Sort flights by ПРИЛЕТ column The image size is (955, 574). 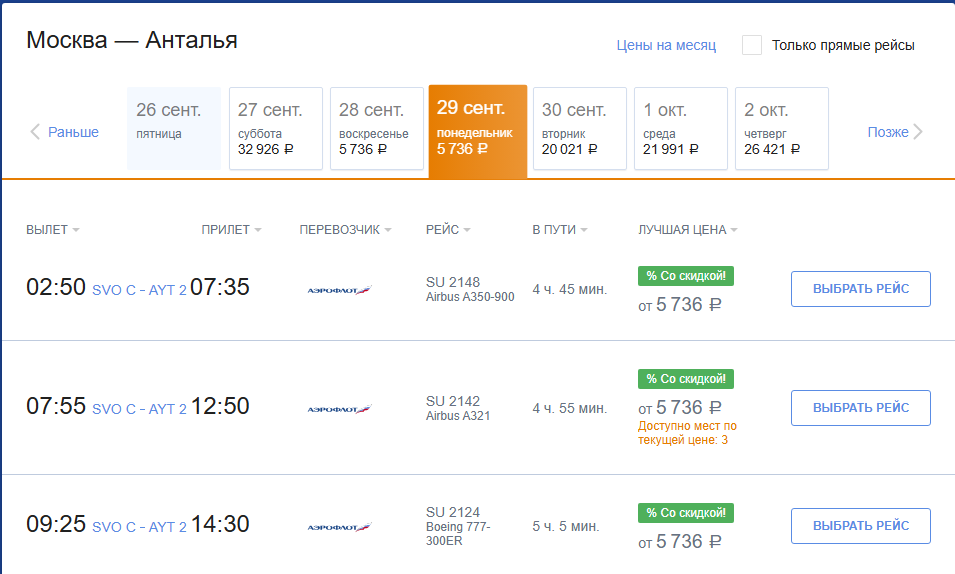click(231, 230)
